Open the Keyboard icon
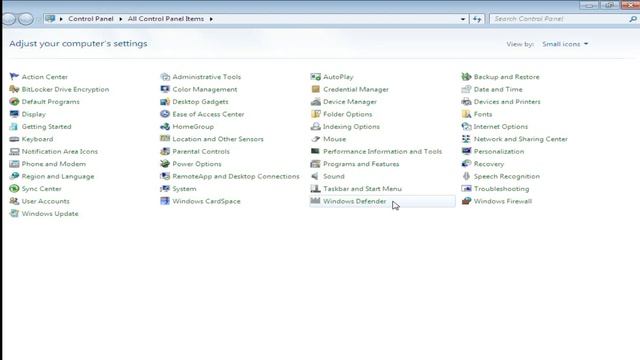 pyautogui.click(x=14, y=139)
